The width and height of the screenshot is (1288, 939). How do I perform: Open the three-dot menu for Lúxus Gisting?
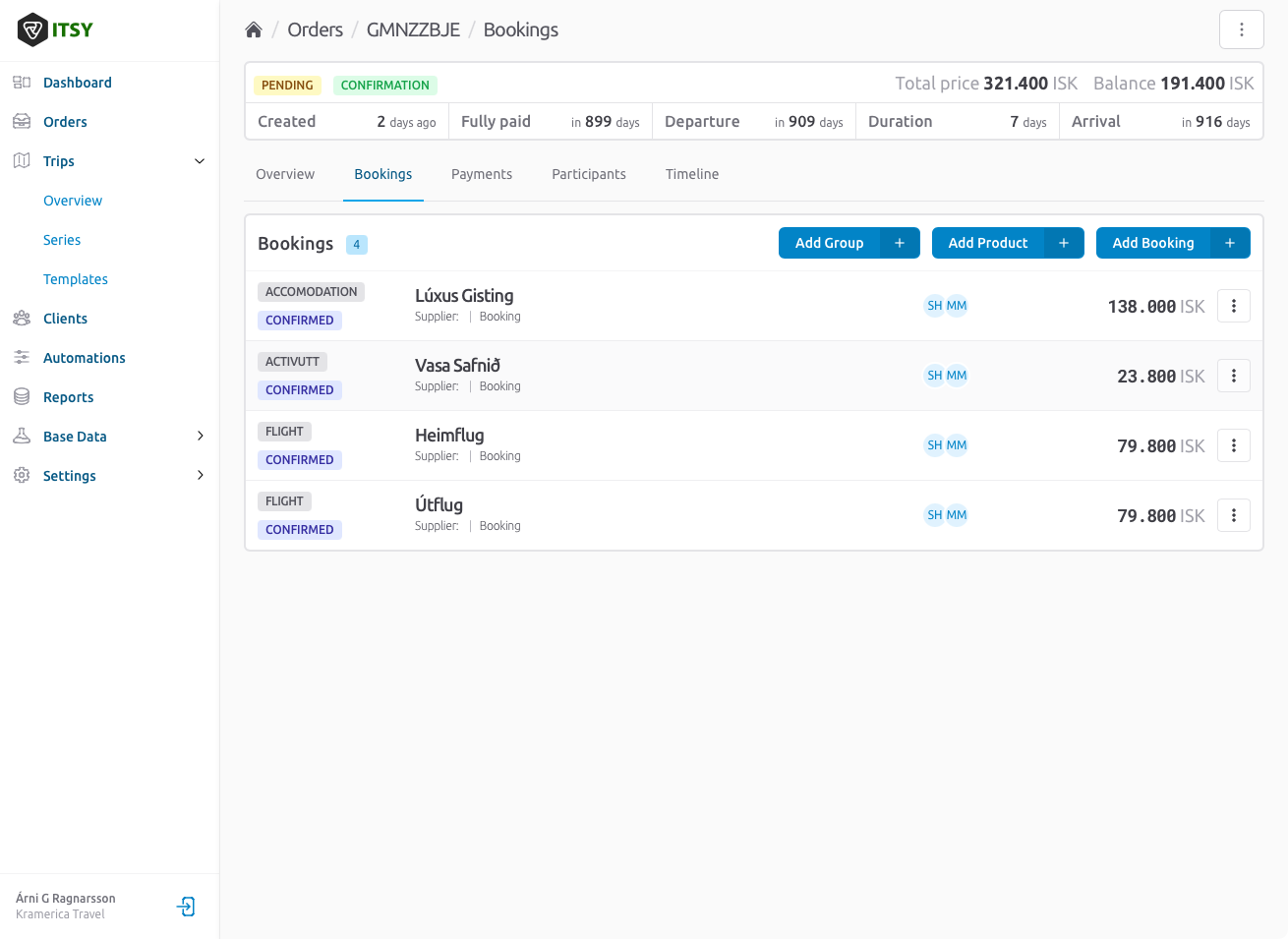(x=1233, y=306)
